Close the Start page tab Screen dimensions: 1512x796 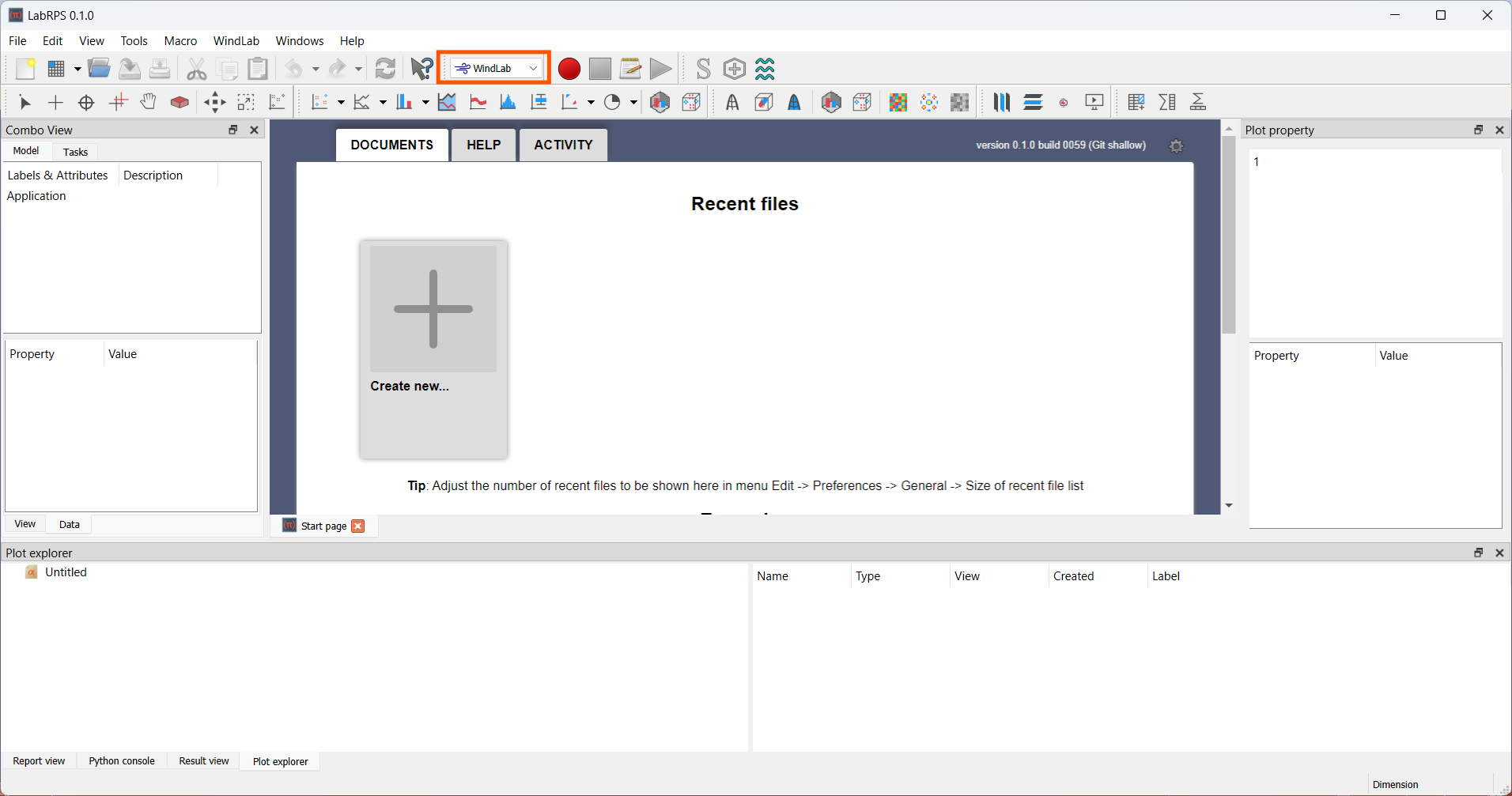click(x=358, y=526)
